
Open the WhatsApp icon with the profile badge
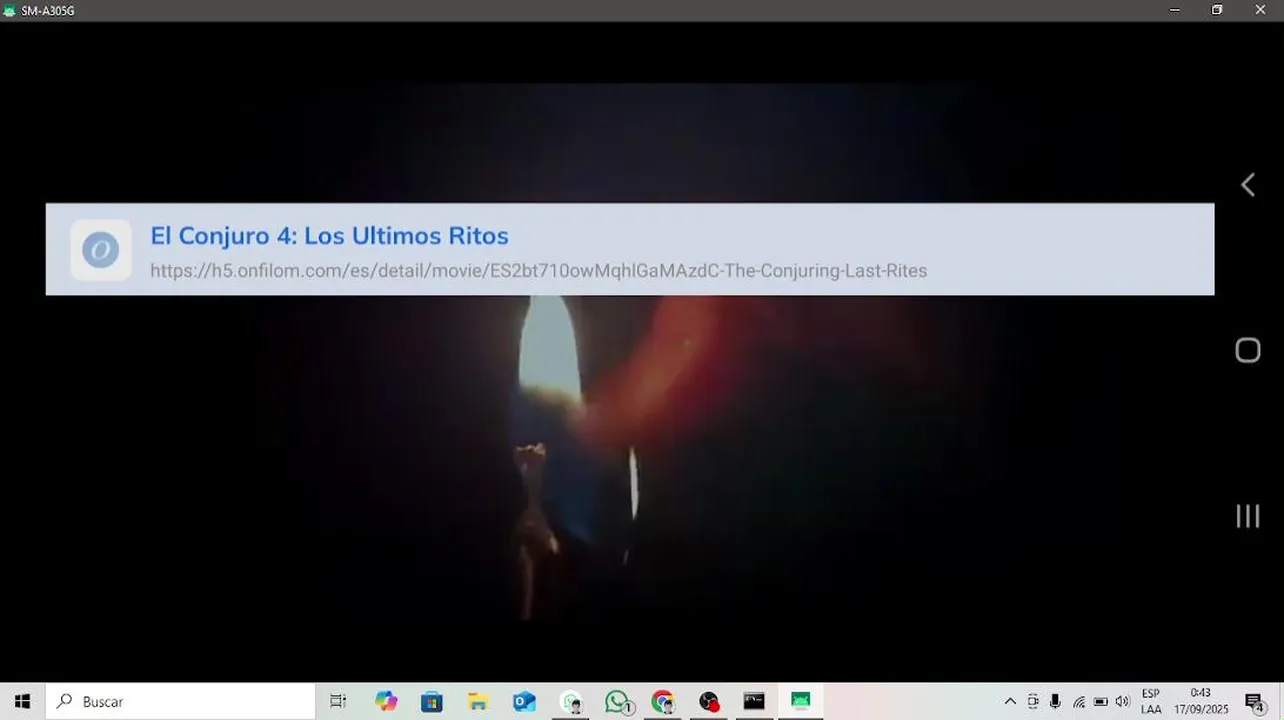pos(571,702)
